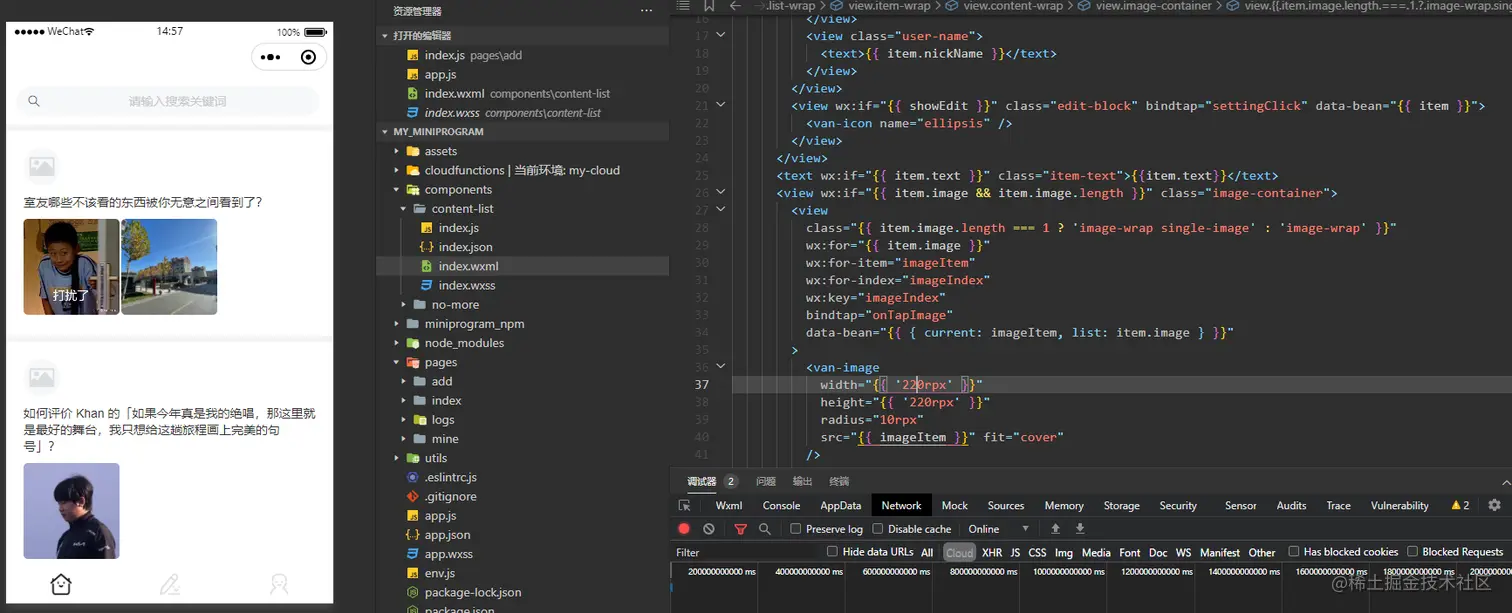Expand the no-more folder
This screenshot has height=613, width=1512.
click(x=404, y=304)
